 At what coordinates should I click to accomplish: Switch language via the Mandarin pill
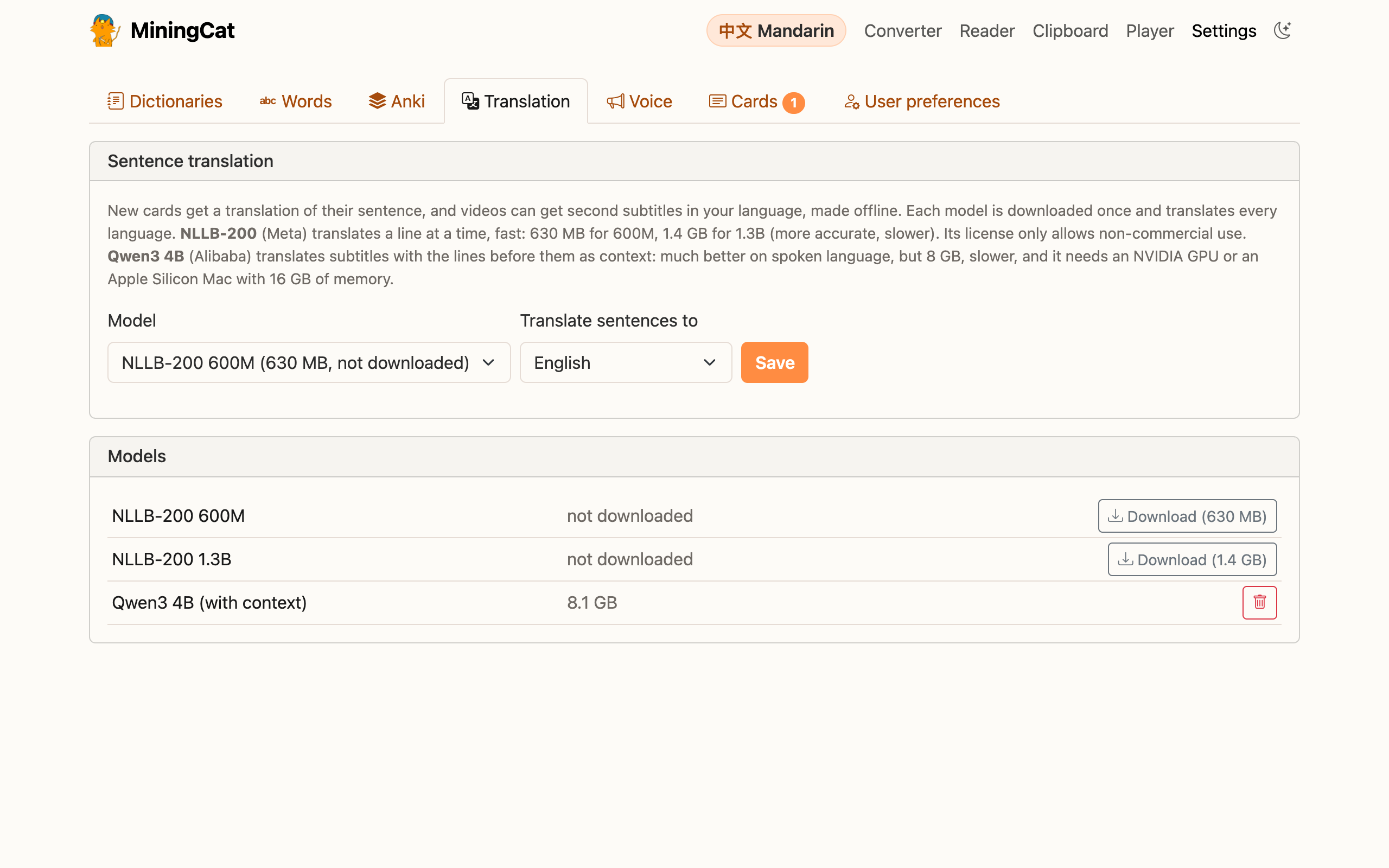coord(776,30)
